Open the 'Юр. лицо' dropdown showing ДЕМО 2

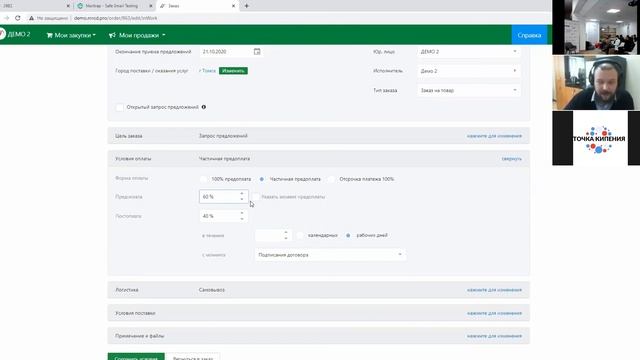coord(469,51)
